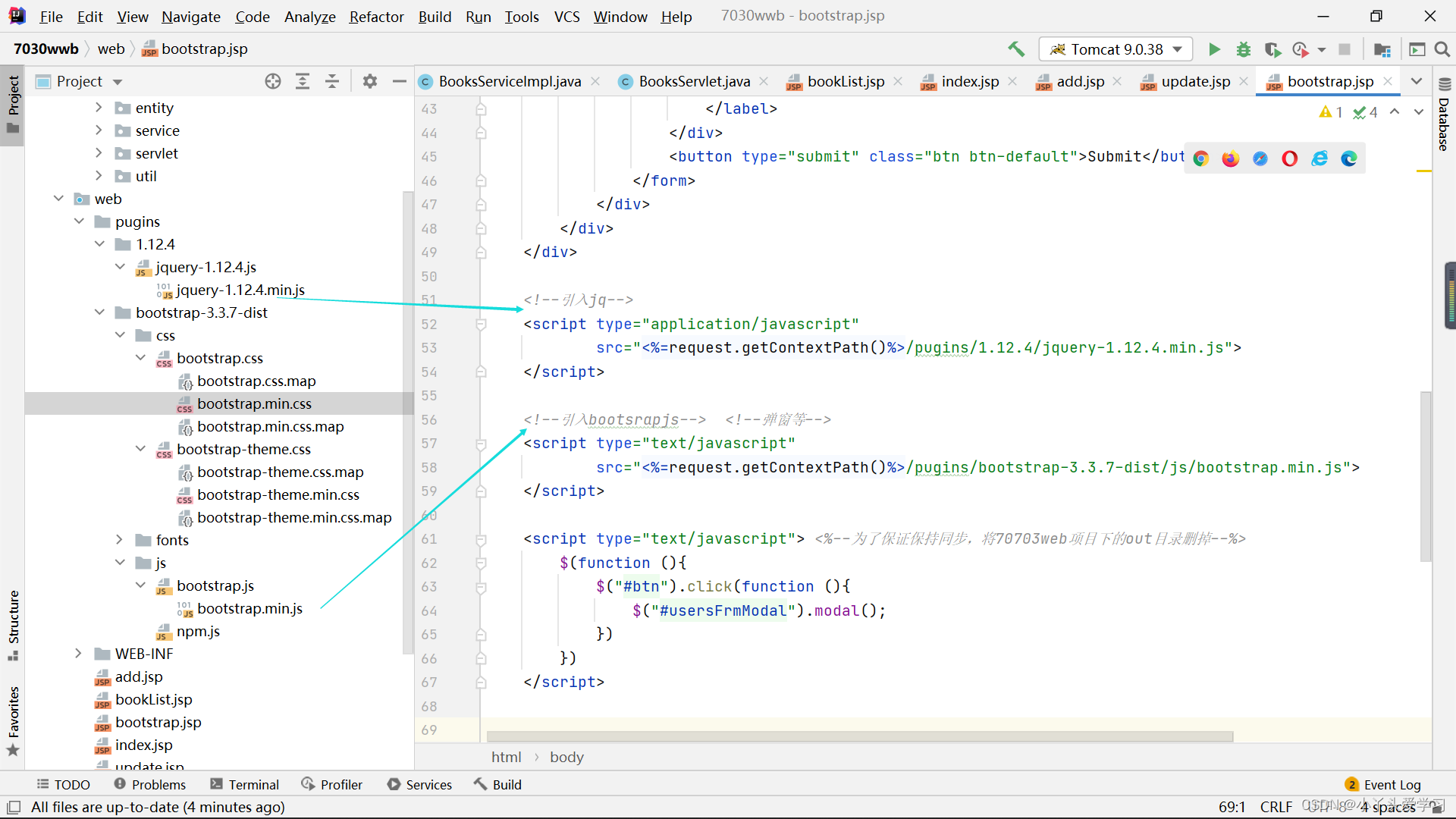Image resolution: width=1456 pixels, height=819 pixels.
Task: Close the index.jsp editor tab
Action: [1012, 81]
